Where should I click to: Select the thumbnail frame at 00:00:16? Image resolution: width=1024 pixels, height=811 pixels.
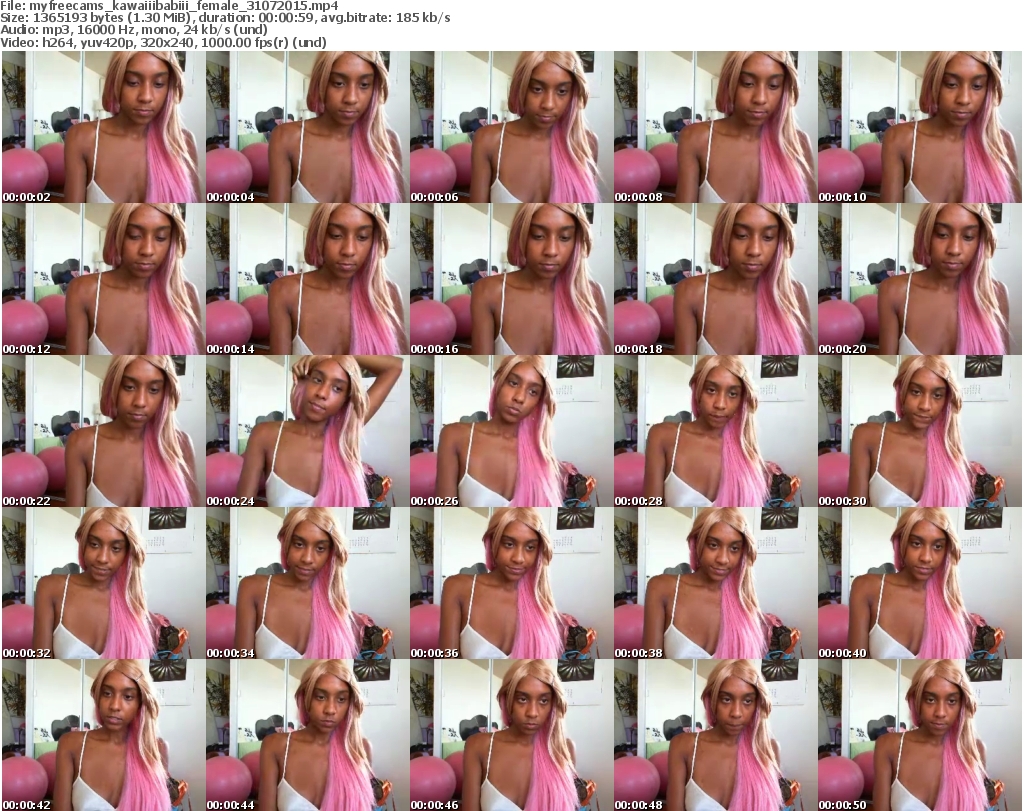click(511, 279)
